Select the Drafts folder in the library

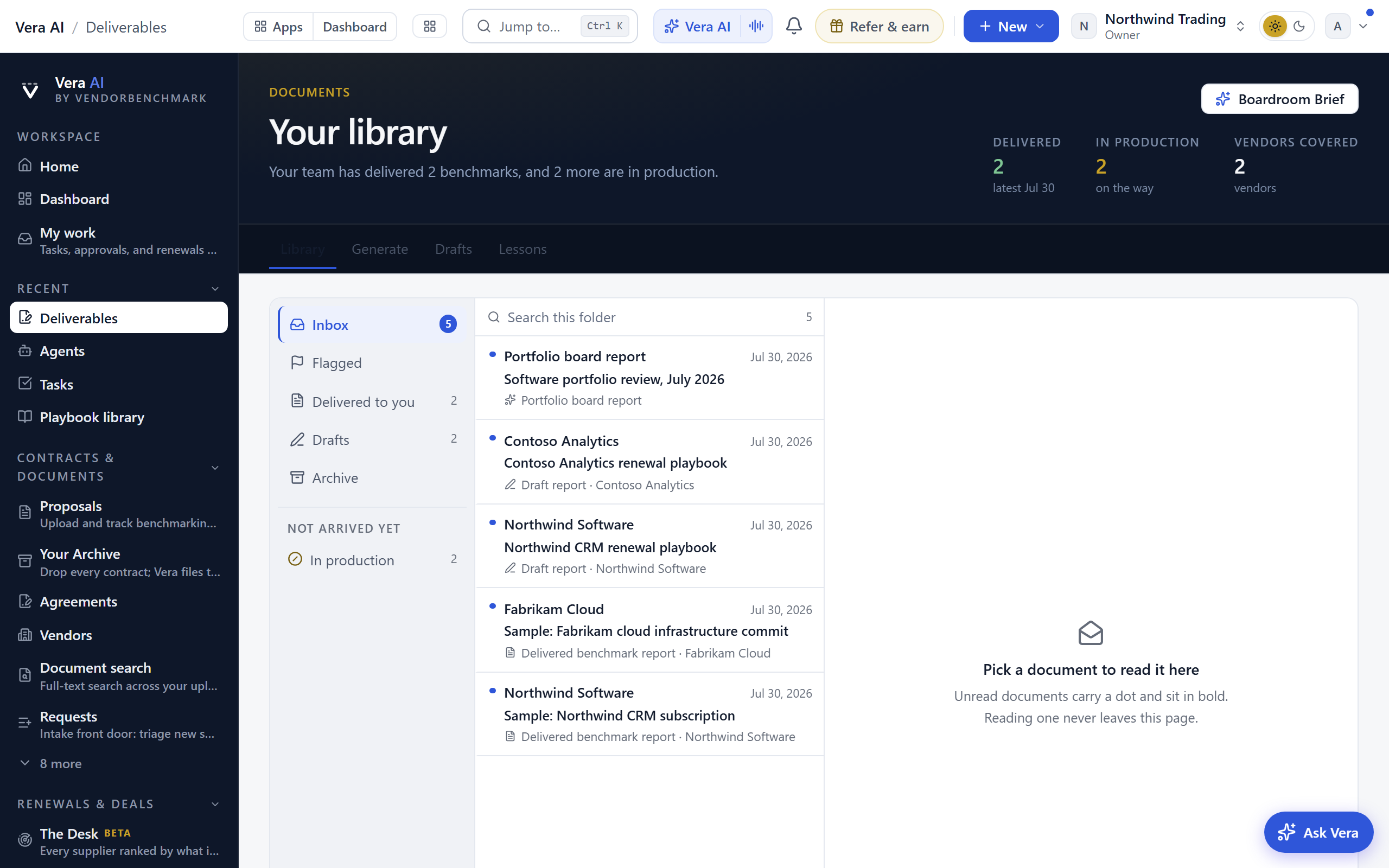(x=373, y=440)
